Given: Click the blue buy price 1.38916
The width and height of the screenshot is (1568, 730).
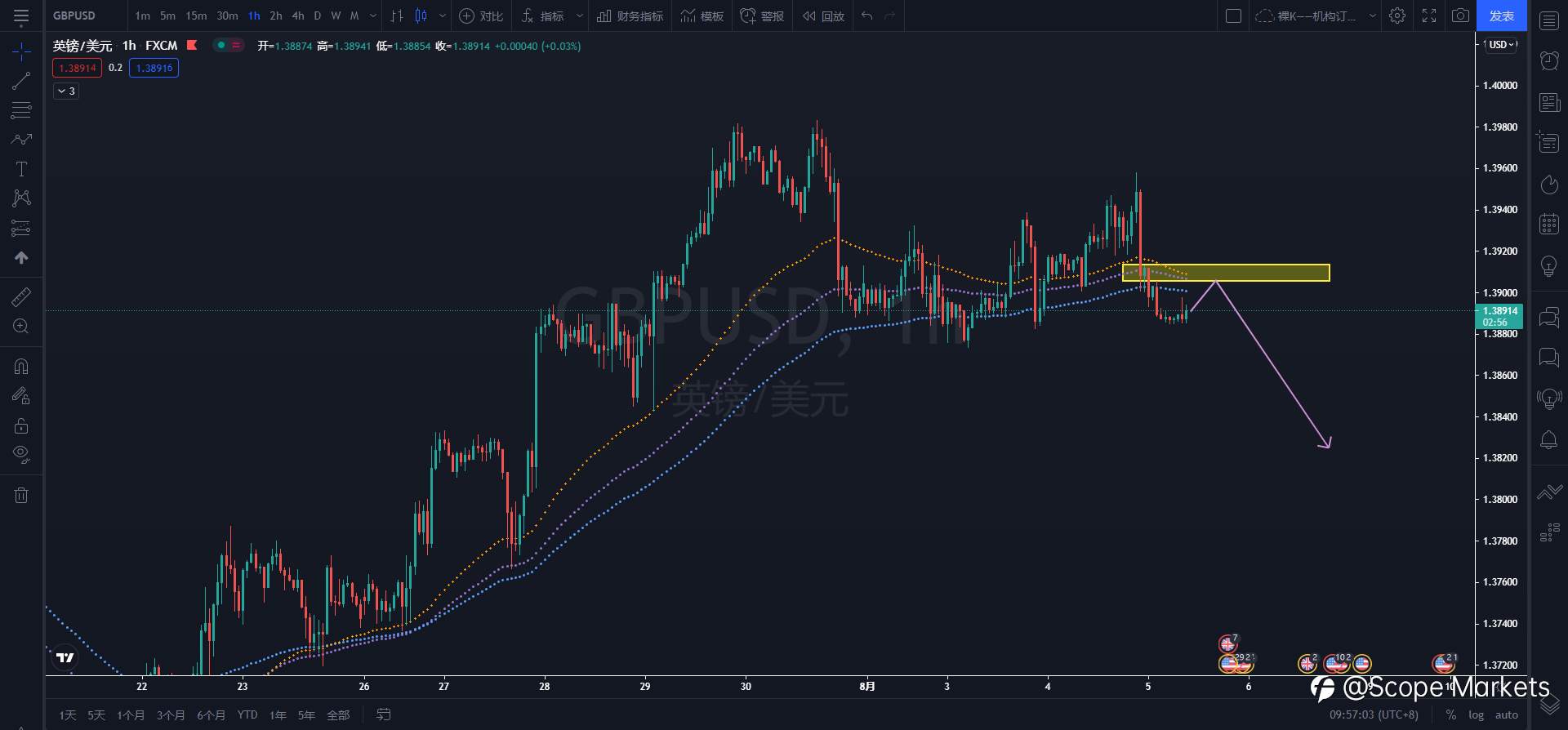Looking at the screenshot, I should [154, 68].
